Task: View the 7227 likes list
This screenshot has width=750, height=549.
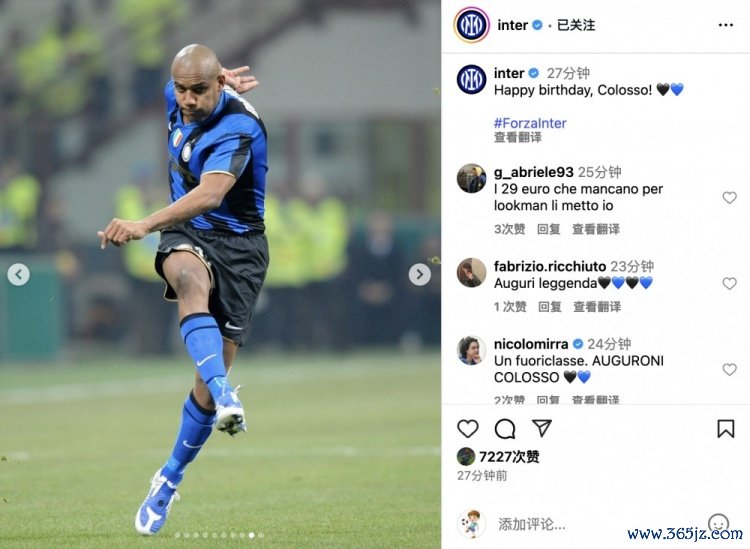Action: [509, 457]
